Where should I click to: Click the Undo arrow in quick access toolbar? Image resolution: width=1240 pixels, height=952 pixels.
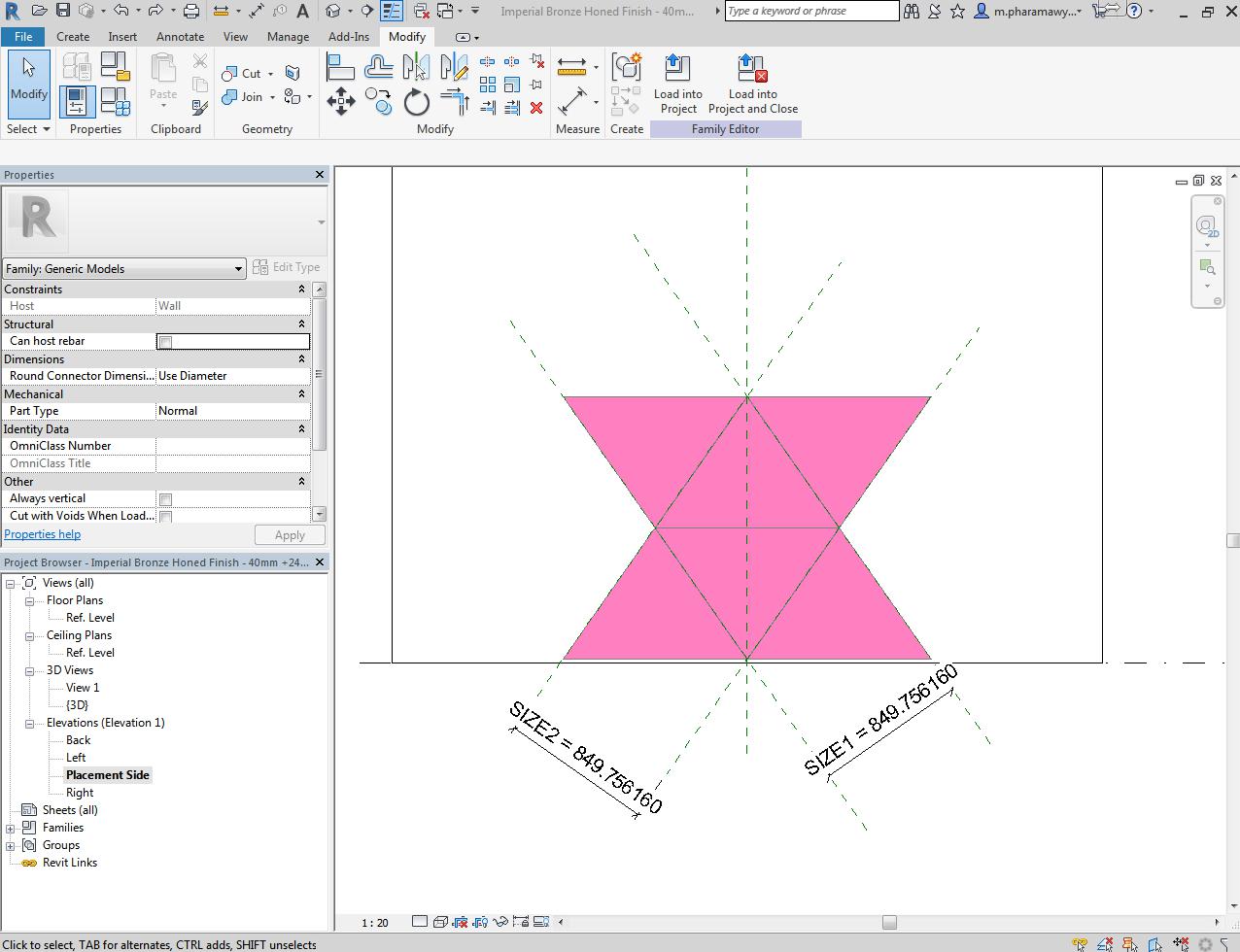pyautogui.click(x=121, y=11)
